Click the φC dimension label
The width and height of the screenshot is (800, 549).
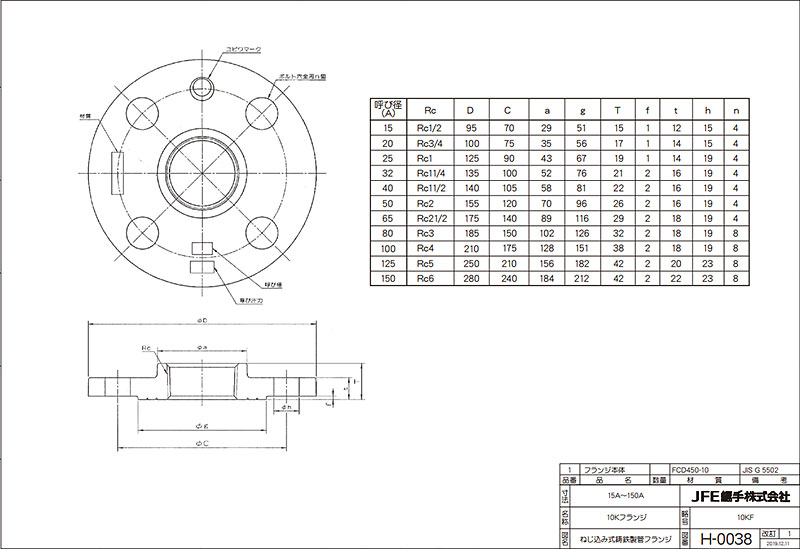point(202,441)
